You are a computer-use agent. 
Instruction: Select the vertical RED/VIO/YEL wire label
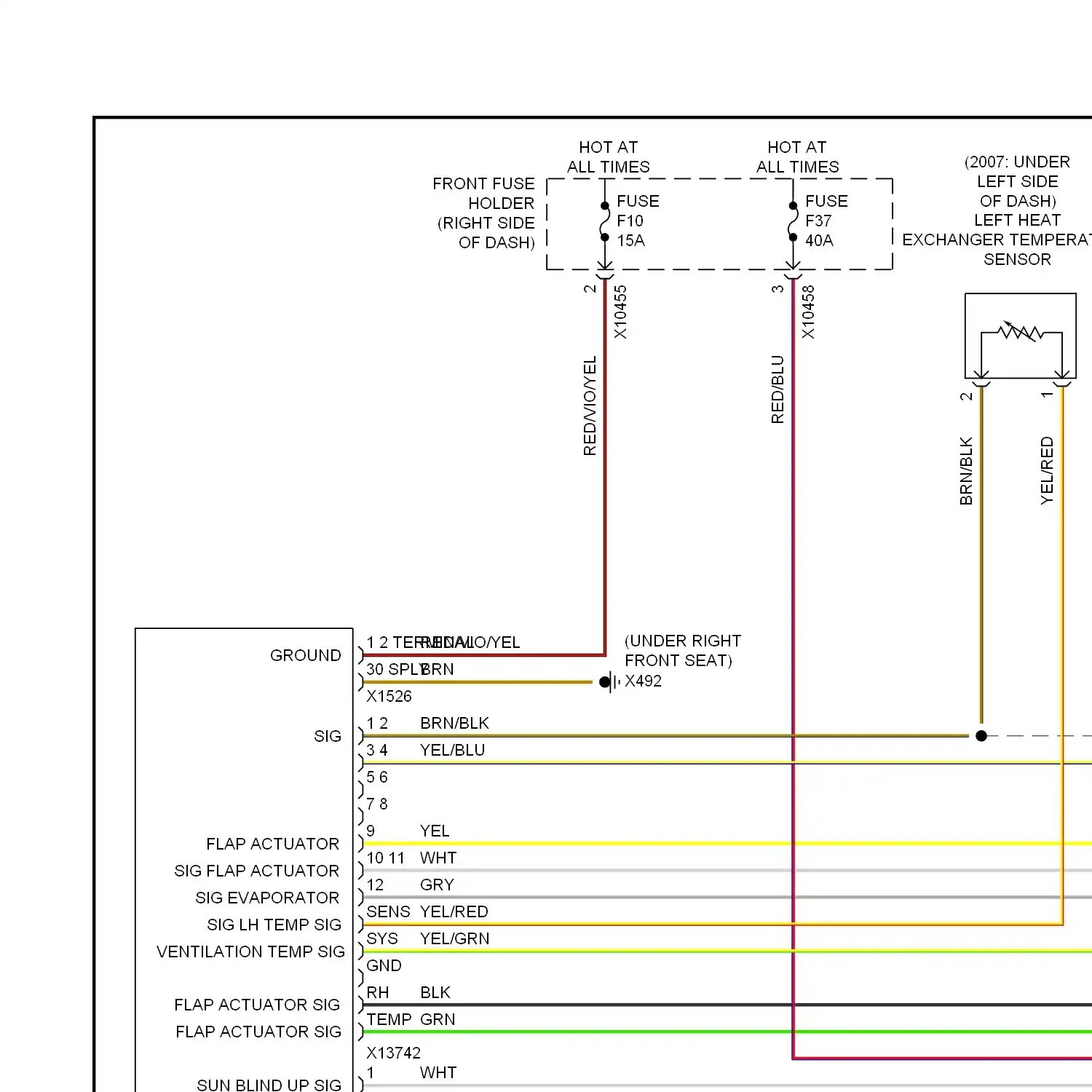coord(590,405)
